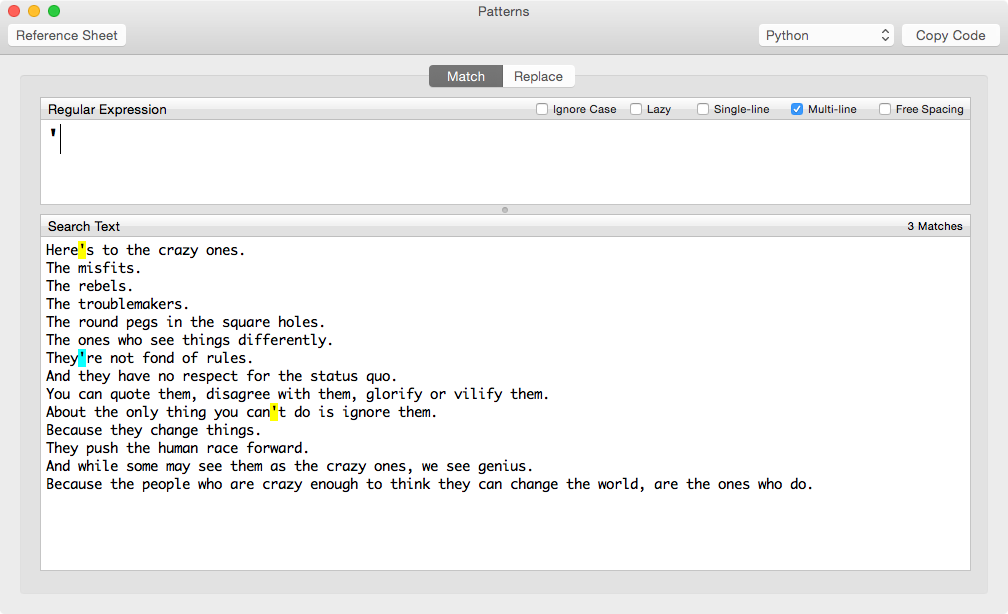The width and height of the screenshot is (1008, 614).
Task: Open the Python language dropdown
Action: click(x=826, y=35)
